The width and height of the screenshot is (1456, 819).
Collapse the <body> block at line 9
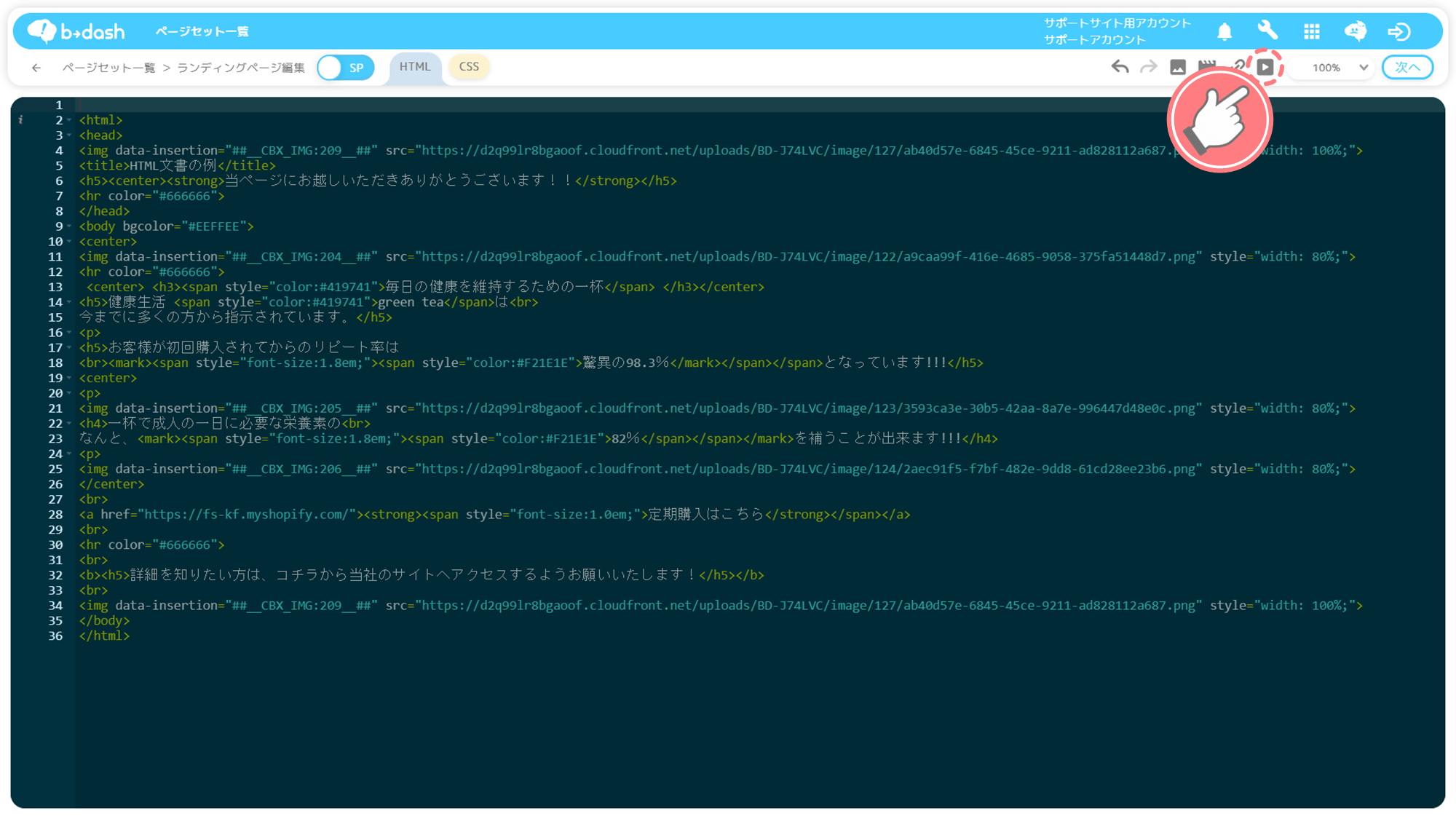pyautogui.click(x=69, y=226)
